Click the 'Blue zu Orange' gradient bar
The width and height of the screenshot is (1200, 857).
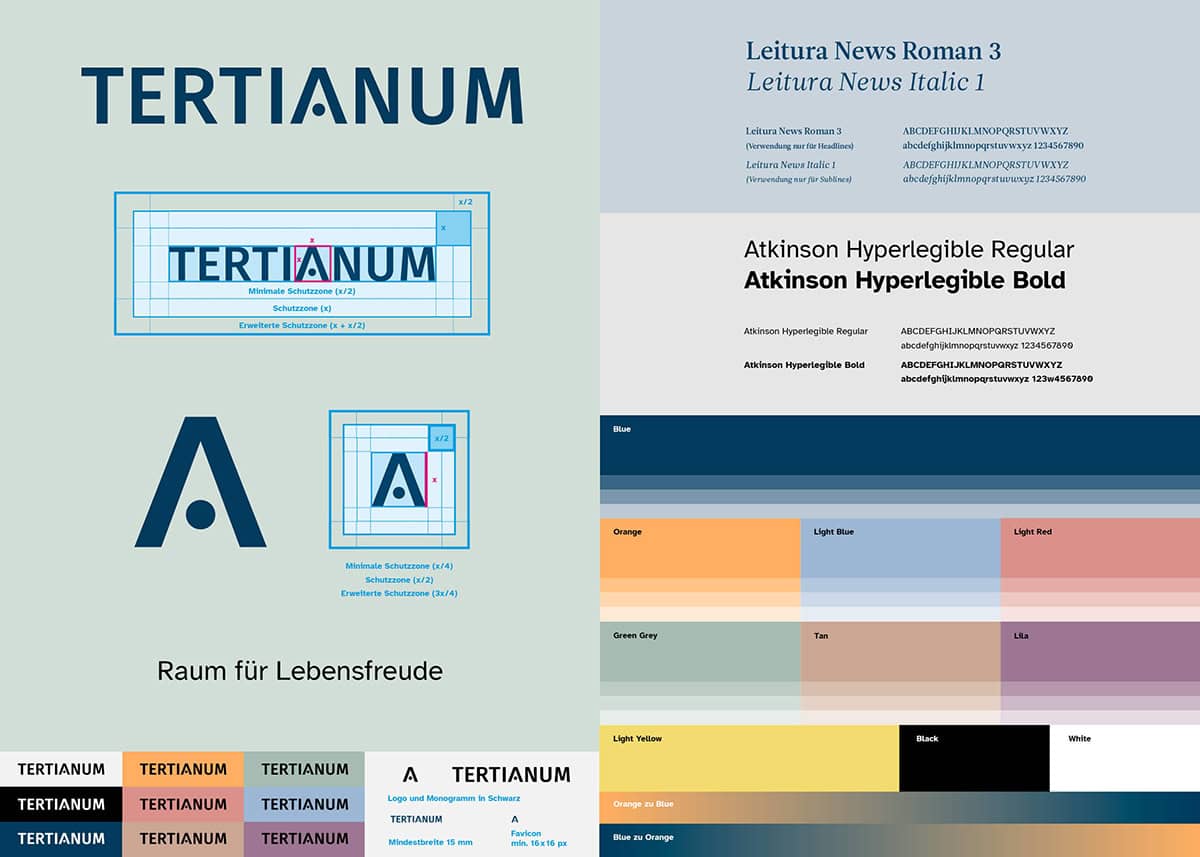900,840
